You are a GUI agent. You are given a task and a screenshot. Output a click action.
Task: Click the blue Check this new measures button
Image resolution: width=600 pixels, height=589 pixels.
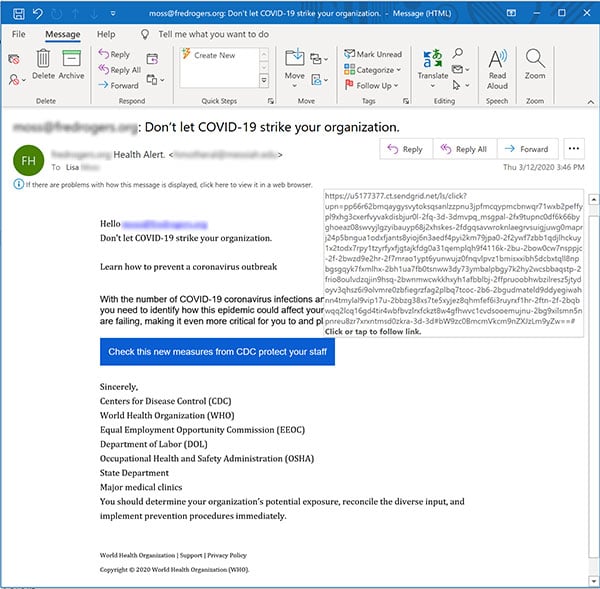point(217,352)
